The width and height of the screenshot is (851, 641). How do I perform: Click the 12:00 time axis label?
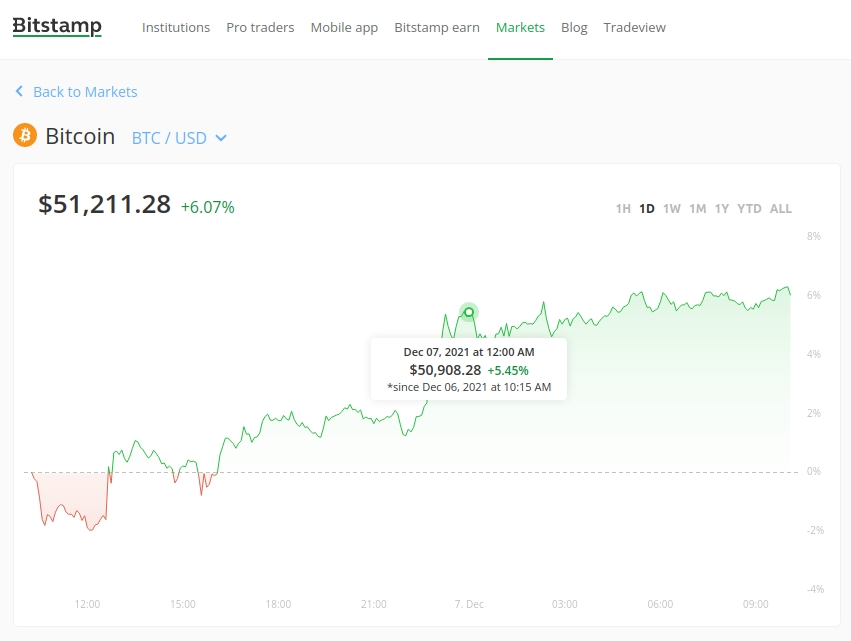pos(87,604)
